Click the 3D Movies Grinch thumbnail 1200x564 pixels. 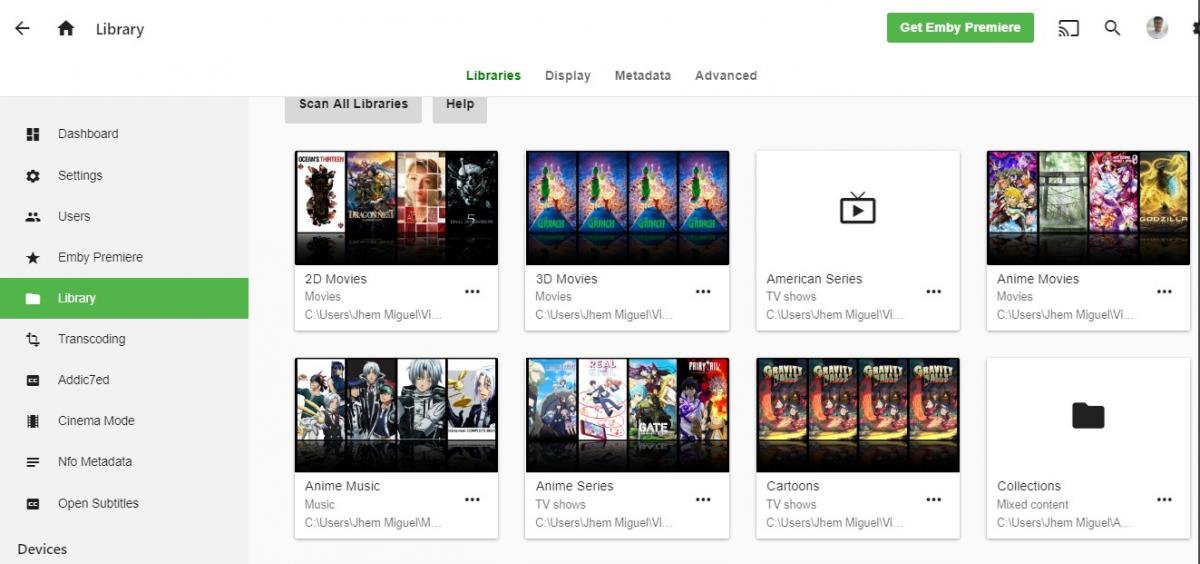627,208
